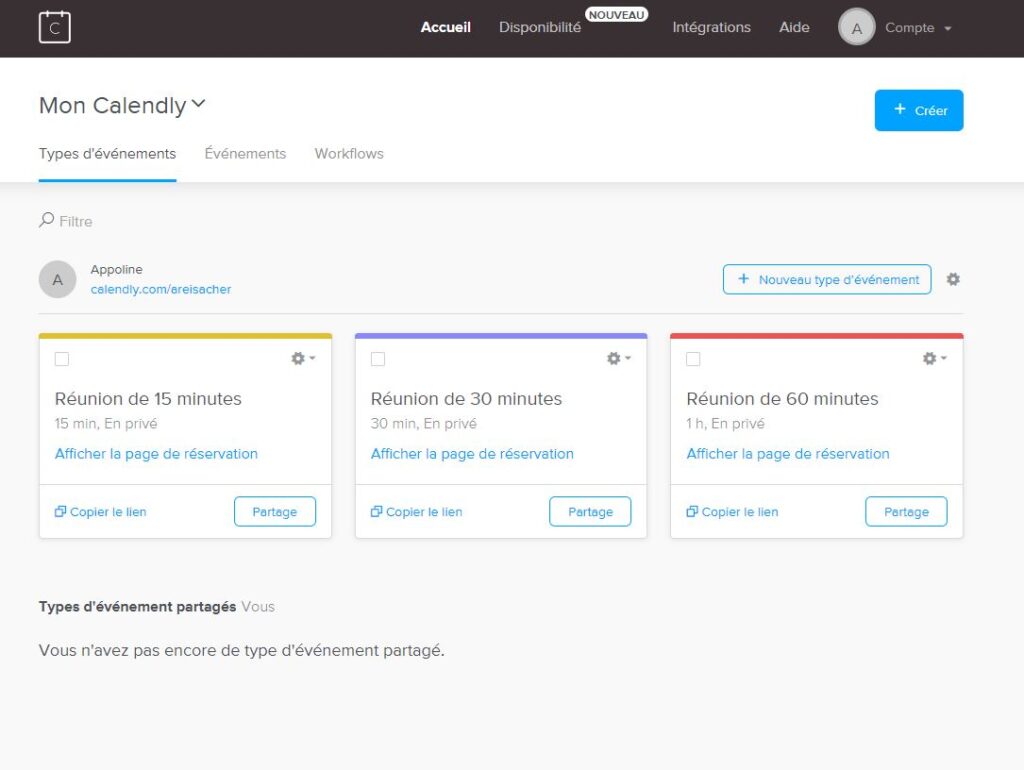The height and width of the screenshot is (770, 1024).
Task: Tick the Réunion de 60 minutes checkbox
Action: tap(693, 358)
